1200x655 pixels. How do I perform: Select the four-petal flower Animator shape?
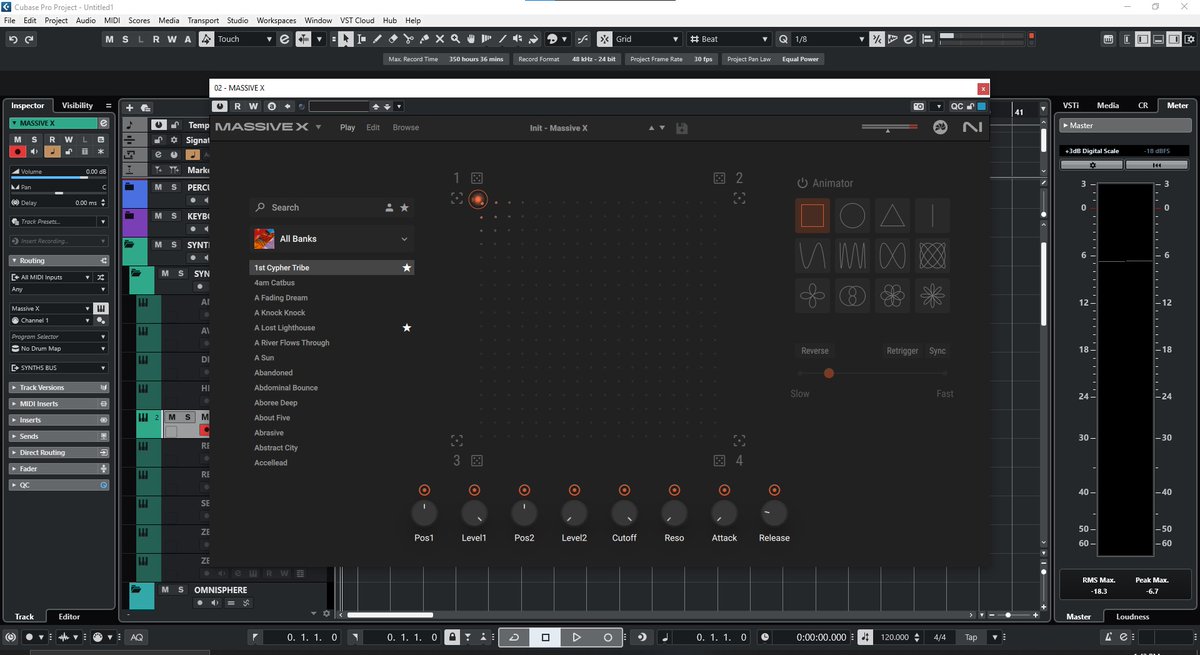tap(812, 296)
